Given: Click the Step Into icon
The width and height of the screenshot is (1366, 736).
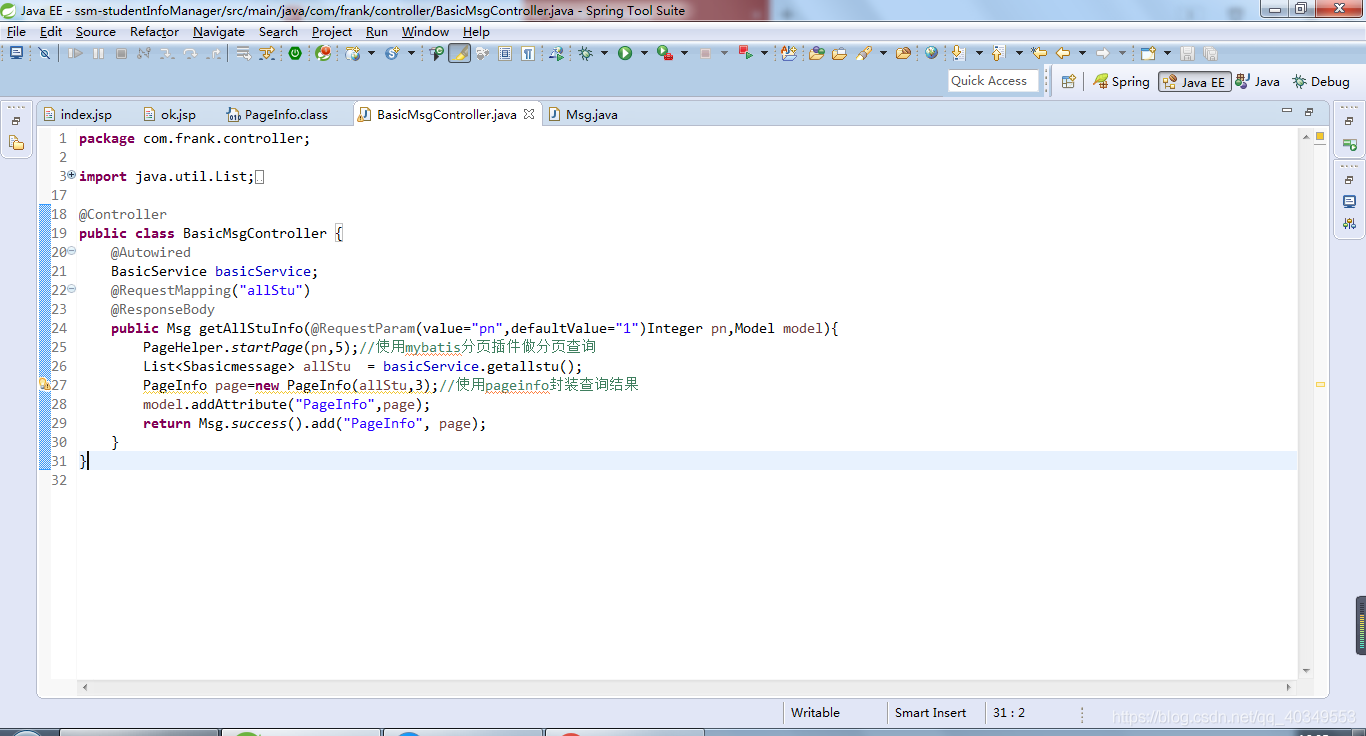Looking at the screenshot, I should click(x=166, y=53).
